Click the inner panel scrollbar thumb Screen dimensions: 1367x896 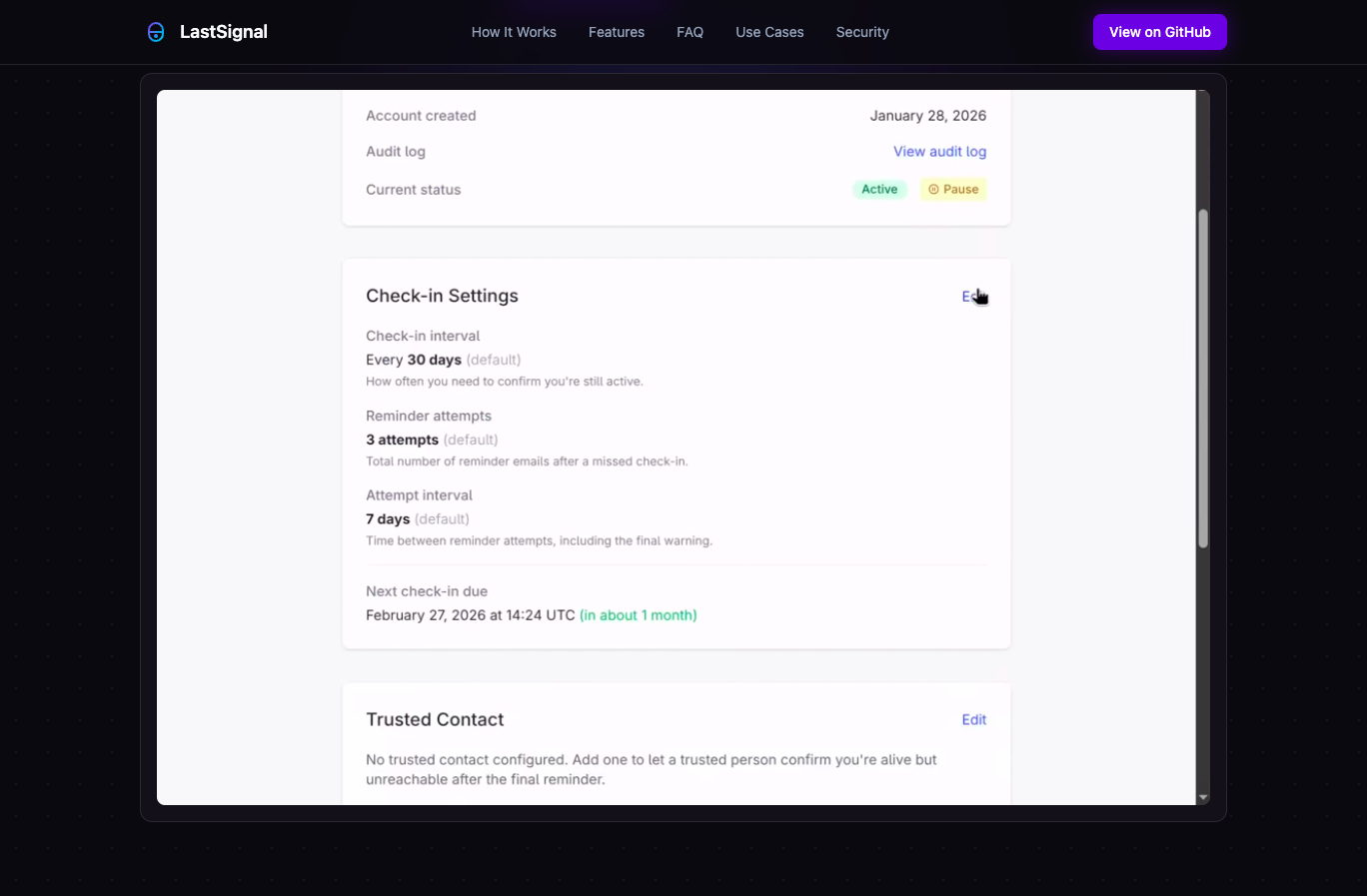1203,379
